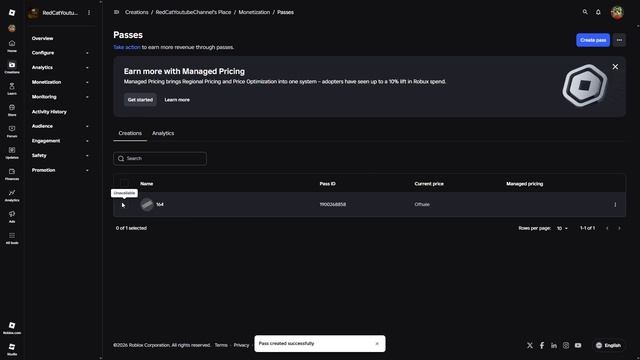Open the more options button beside Create pass
The width and height of the screenshot is (640, 360).
point(619,40)
